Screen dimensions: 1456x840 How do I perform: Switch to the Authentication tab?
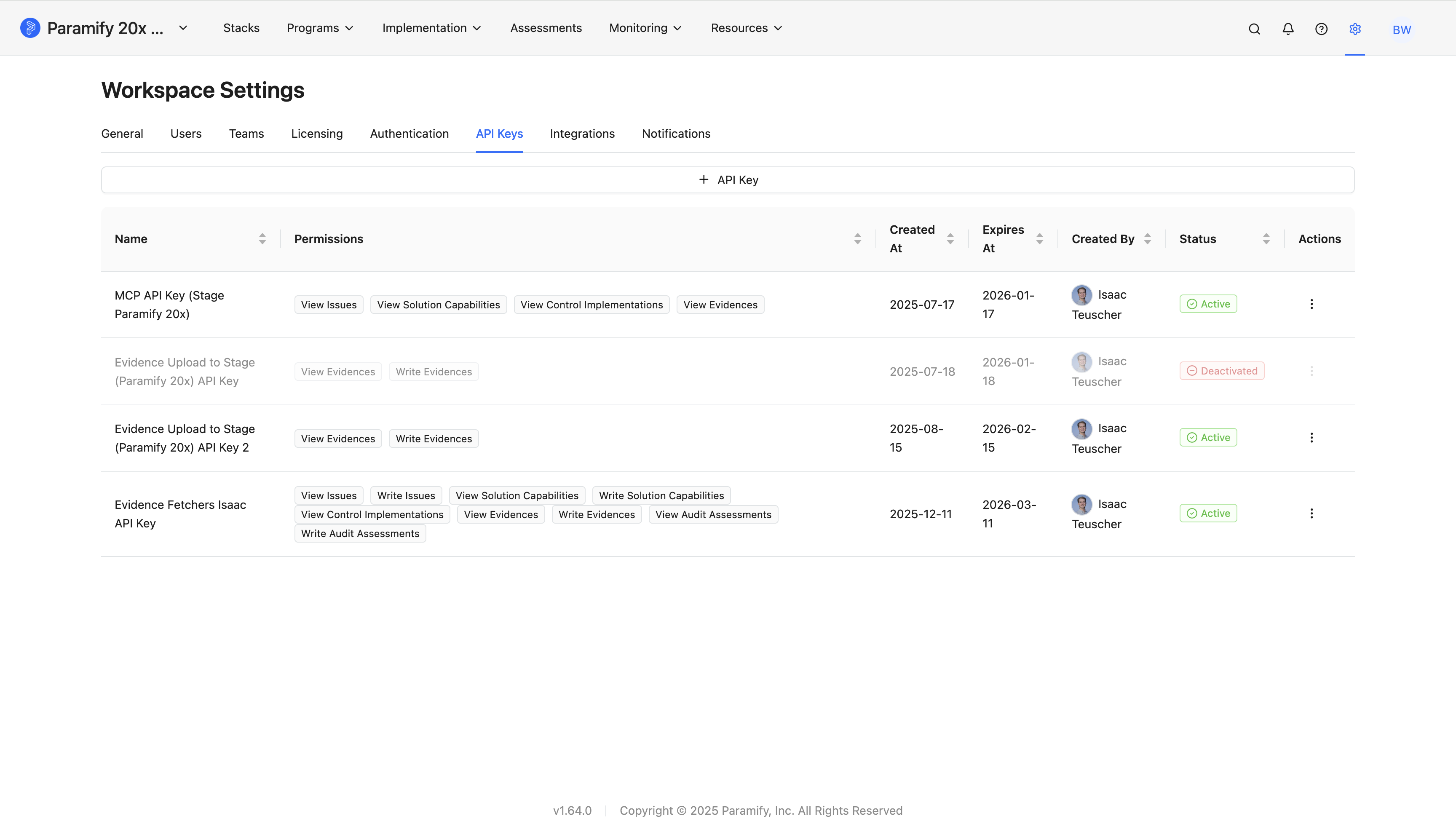coord(409,134)
